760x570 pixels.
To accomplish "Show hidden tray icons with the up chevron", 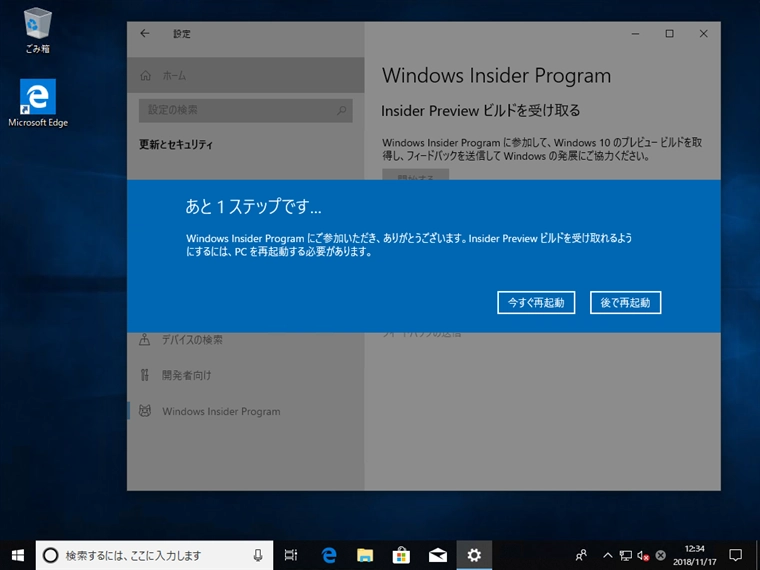I will pyautogui.click(x=607, y=555).
